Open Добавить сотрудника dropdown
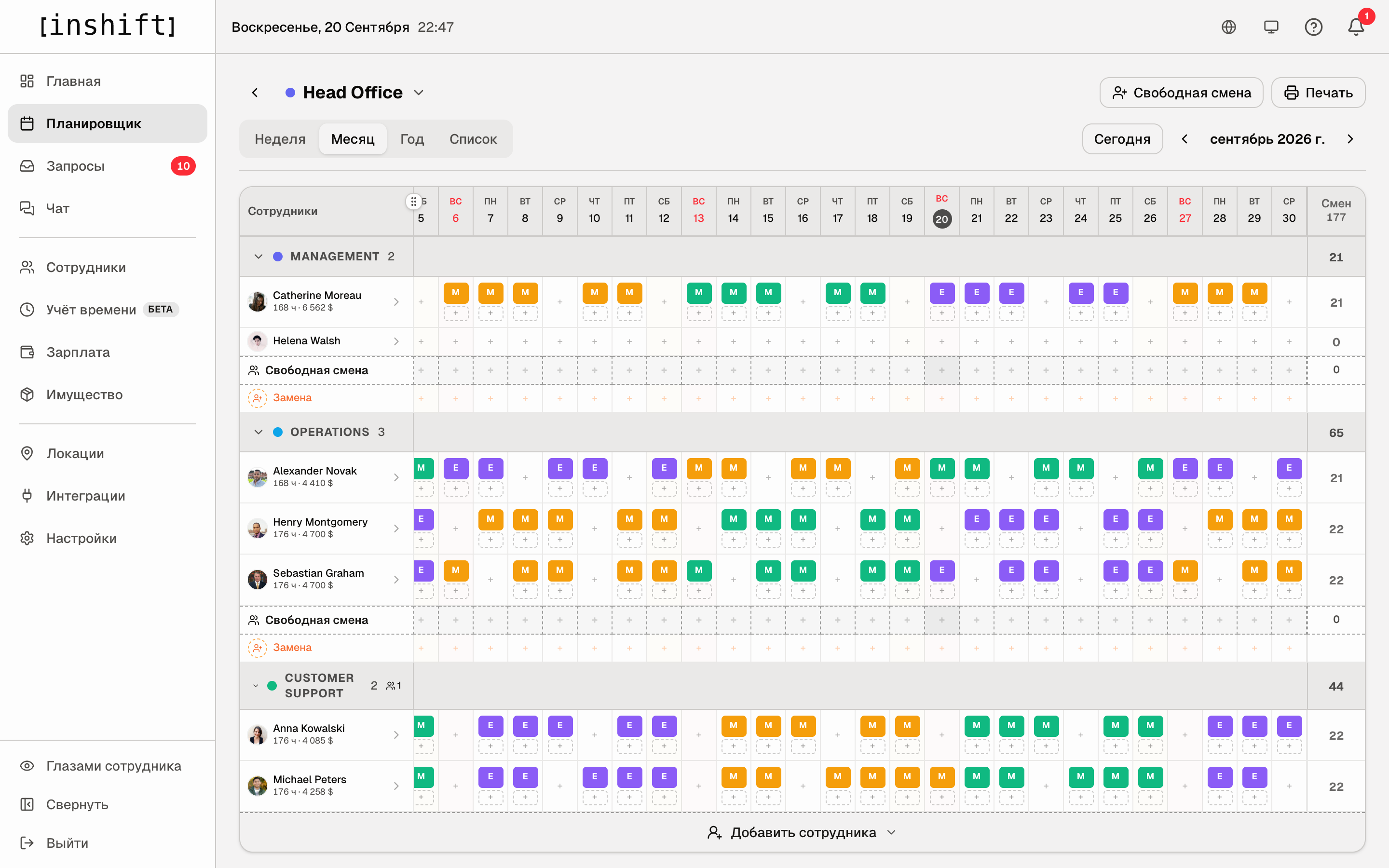Viewport: 1389px width, 868px height. click(803, 832)
